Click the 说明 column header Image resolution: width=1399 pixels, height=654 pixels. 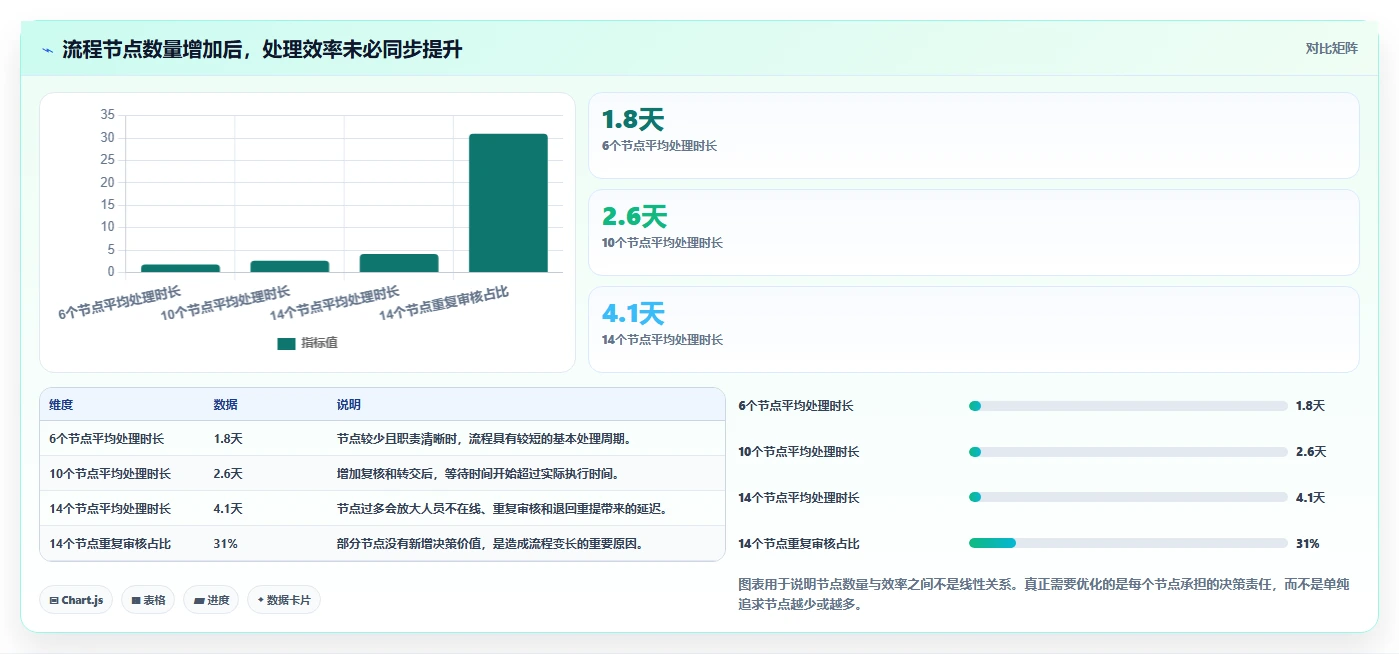[x=349, y=405]
